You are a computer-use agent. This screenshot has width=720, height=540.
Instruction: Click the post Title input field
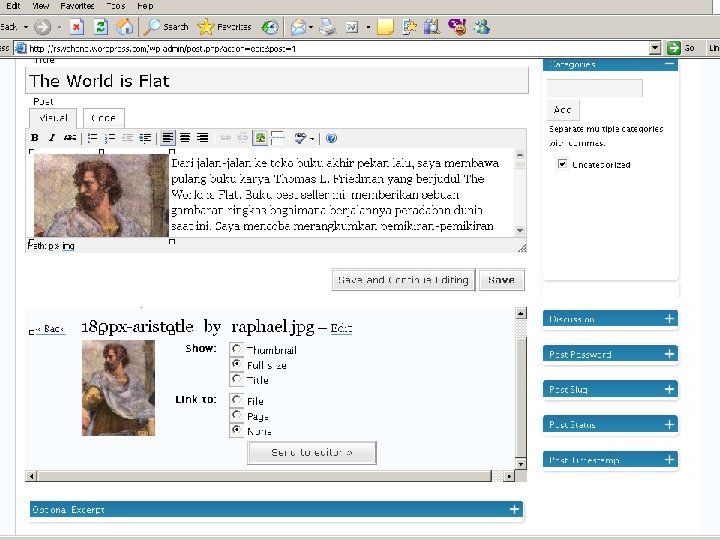(x=277, y=81)
